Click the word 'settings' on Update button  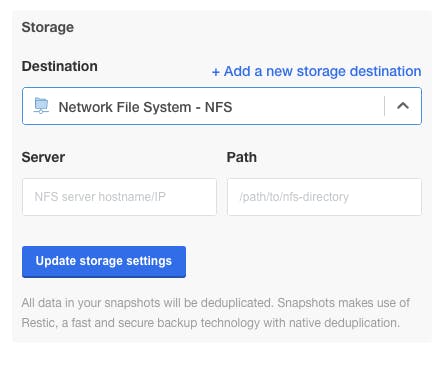click(x=149, y=261)
